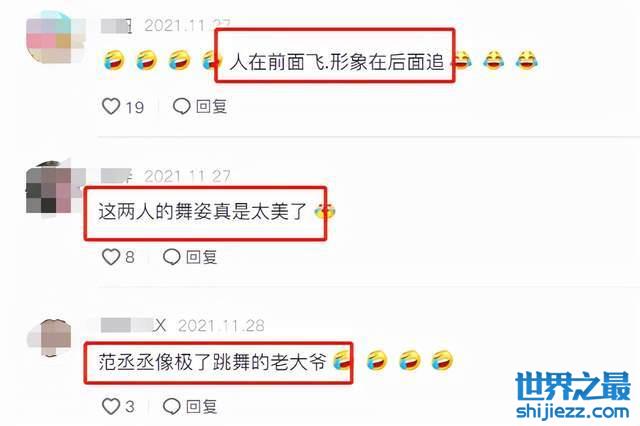
Task: Click the comment 这两人的舞姿真是太美了
Action: click(202, 212)
